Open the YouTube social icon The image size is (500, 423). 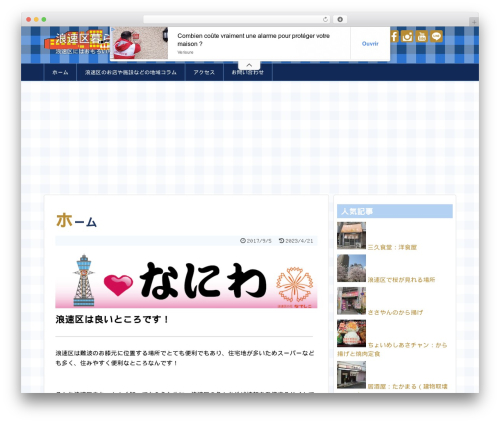point(422,36)
